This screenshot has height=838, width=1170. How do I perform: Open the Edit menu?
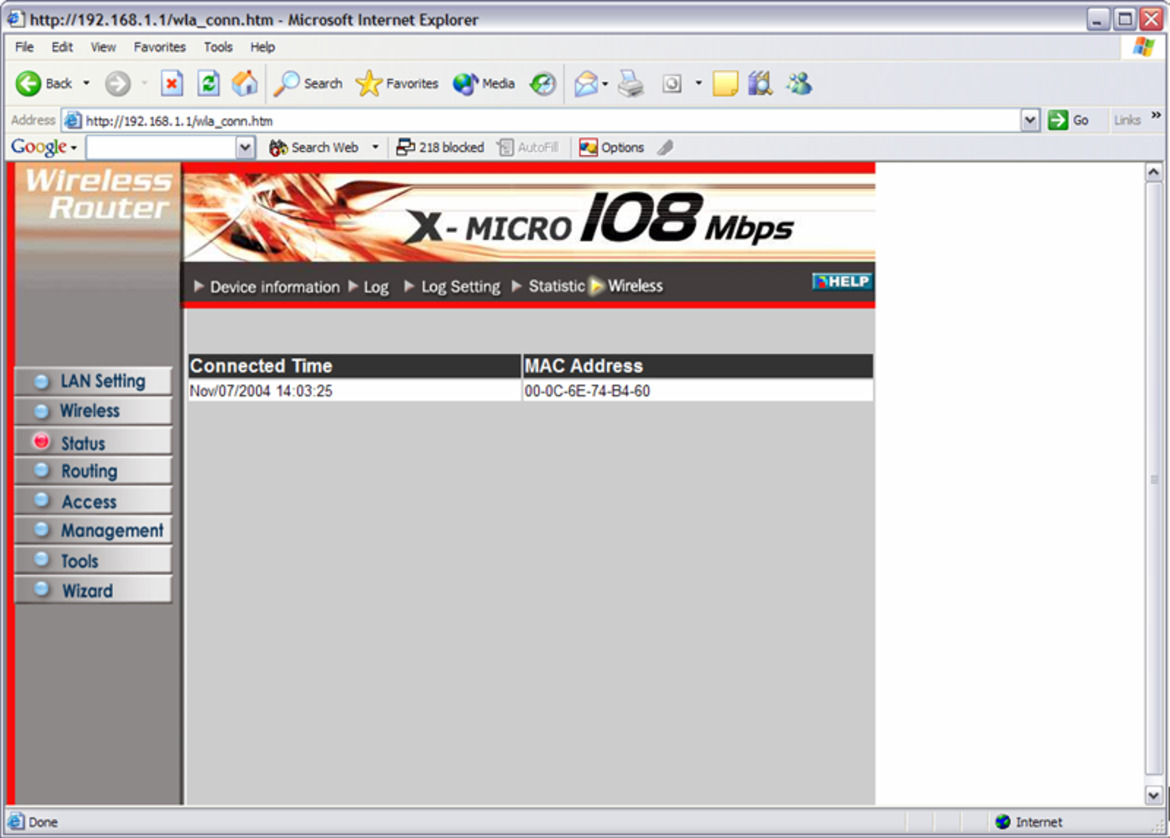click(x=62, y=47)
